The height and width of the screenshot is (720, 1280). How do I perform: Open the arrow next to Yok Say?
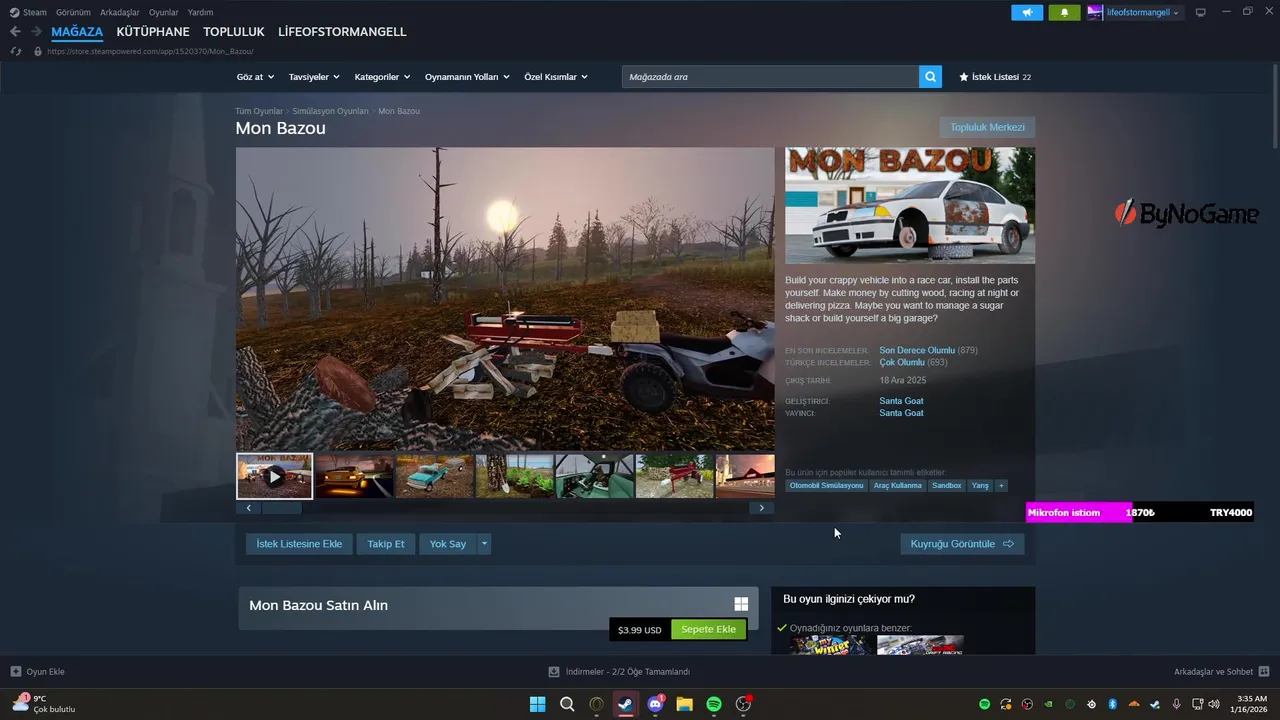[x=485, y=544]
